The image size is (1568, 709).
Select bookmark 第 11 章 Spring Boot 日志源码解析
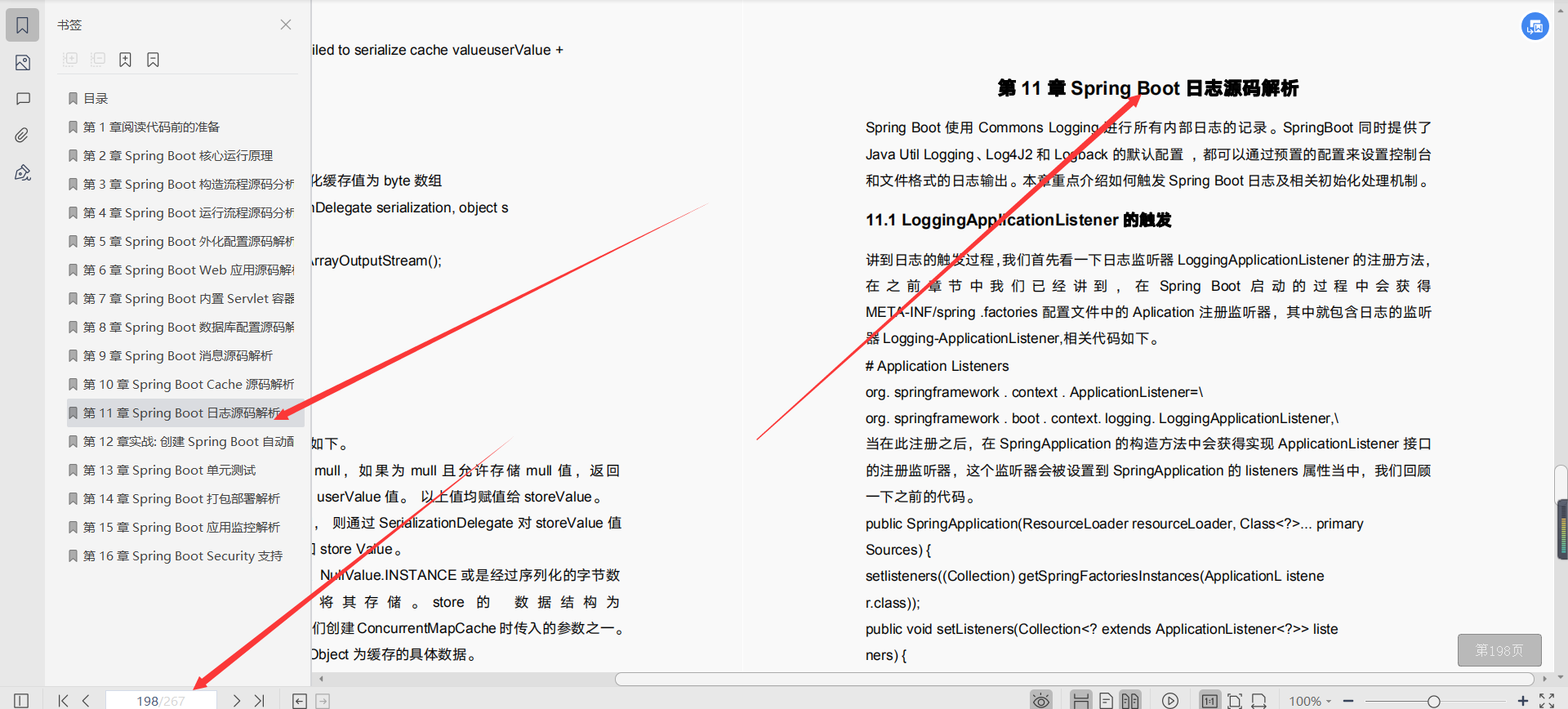pyautogui.click(x=185, y=412)
